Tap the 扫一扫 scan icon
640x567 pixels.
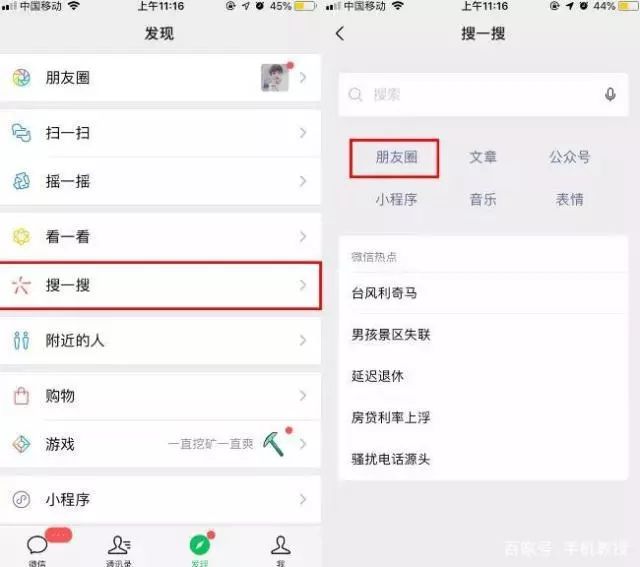point(21,133)
